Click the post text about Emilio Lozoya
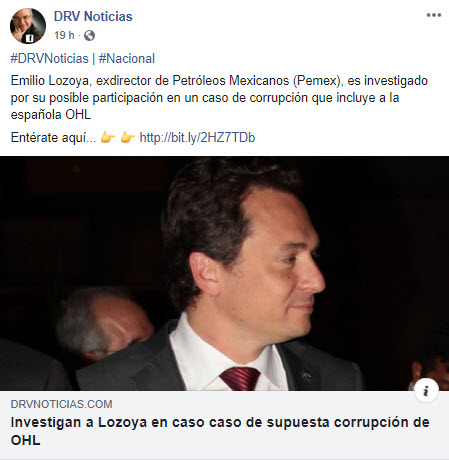This screenshot has width=449, height=460. [219, 98]
